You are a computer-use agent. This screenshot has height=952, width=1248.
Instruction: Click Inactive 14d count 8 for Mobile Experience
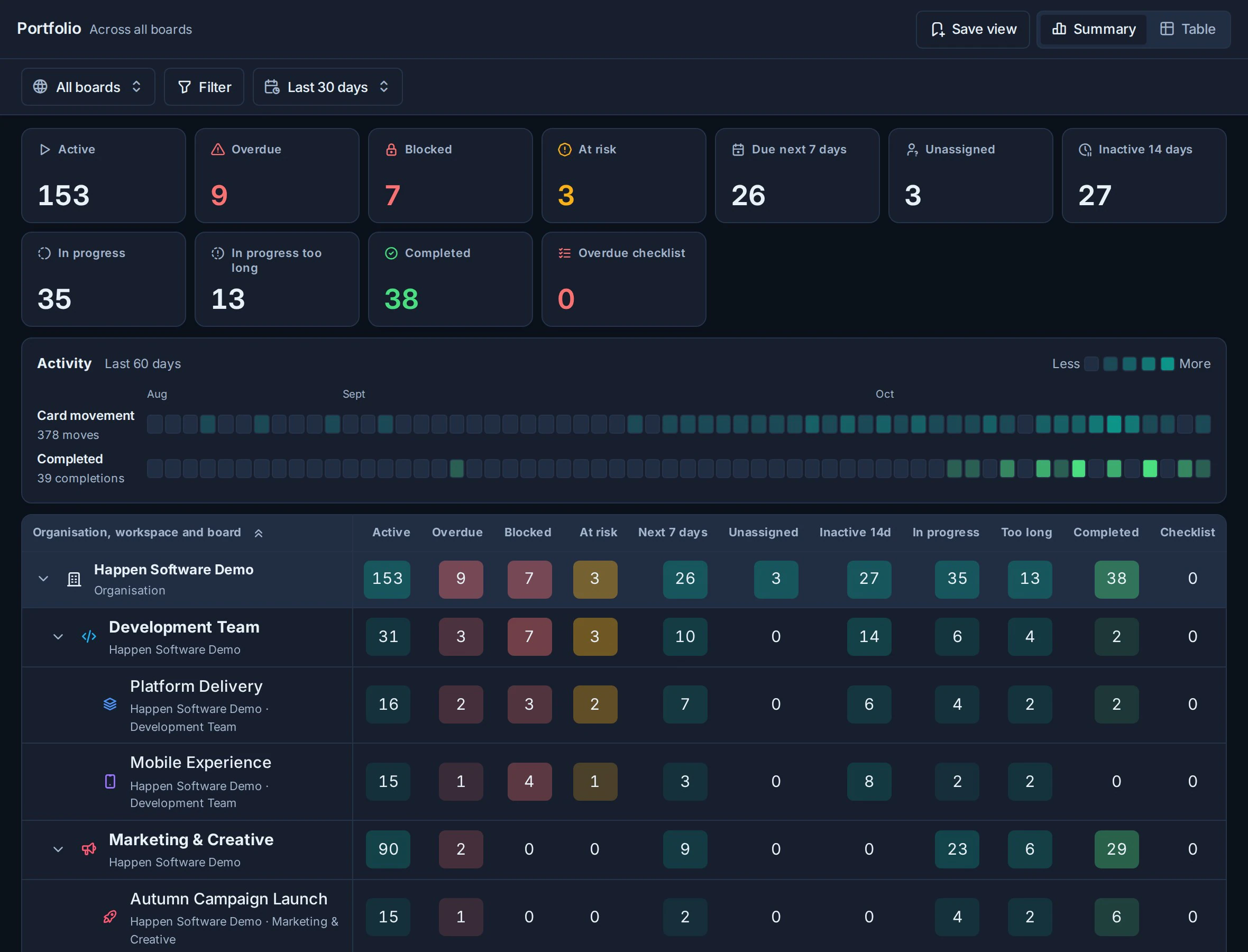[869, 782]
